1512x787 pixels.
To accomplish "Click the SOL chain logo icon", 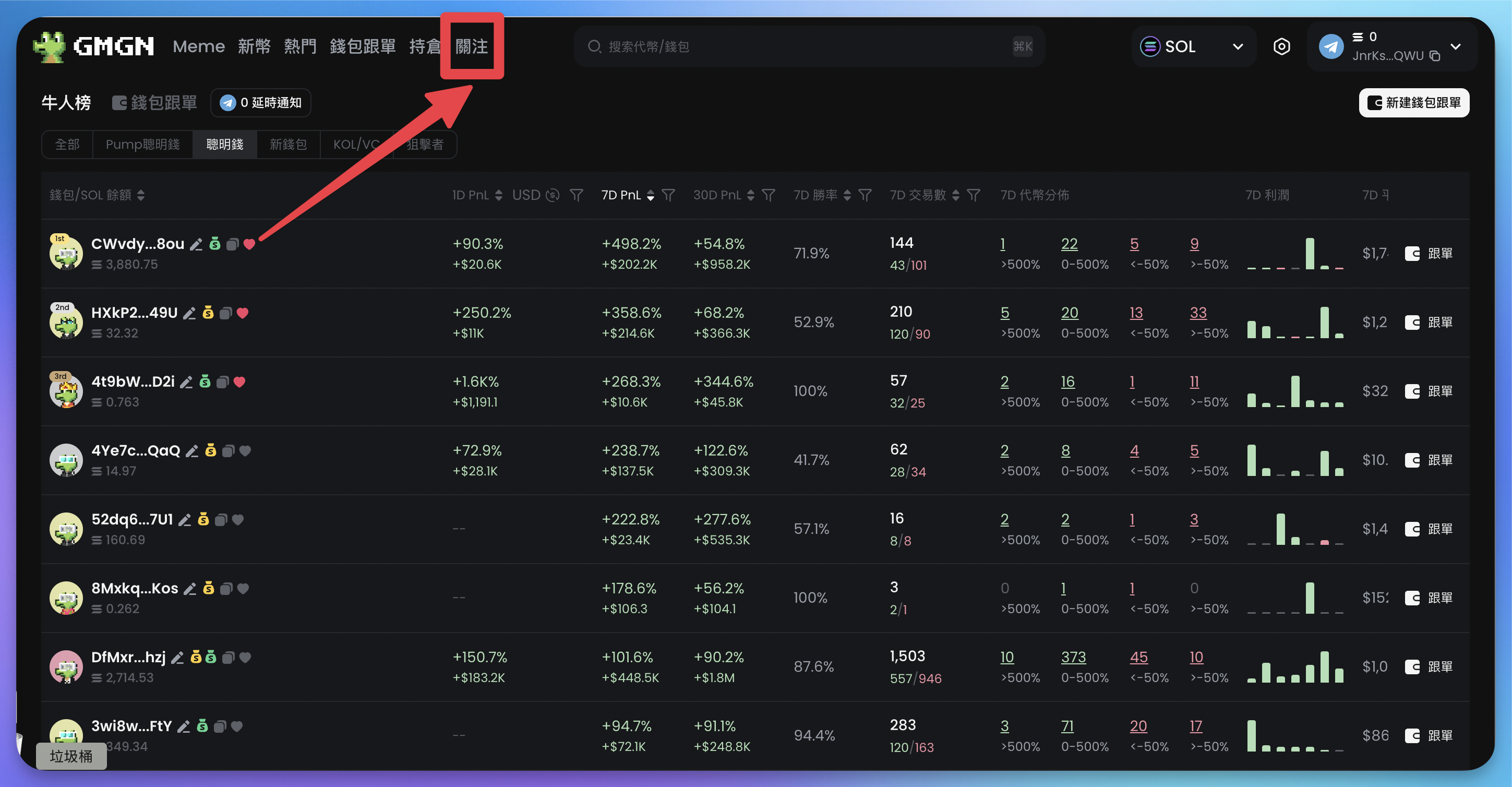I will click(1150, 46).
